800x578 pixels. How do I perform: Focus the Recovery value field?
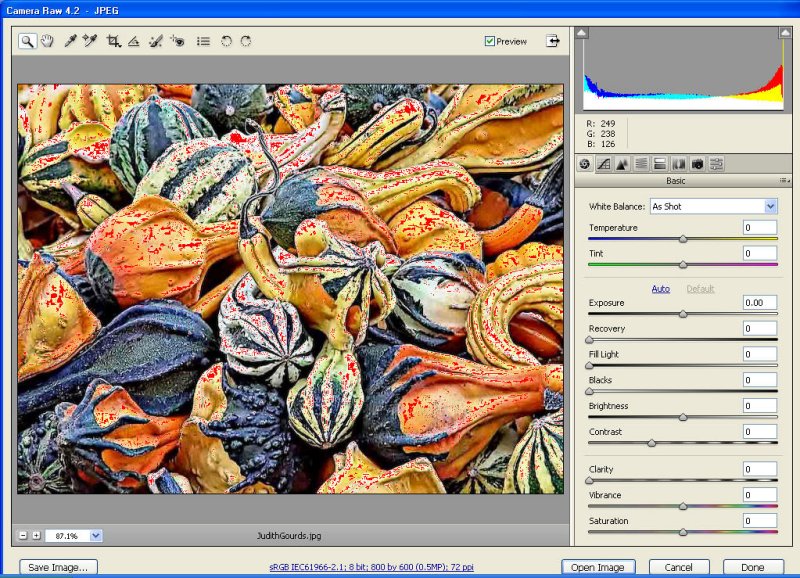tap(760, 329)
